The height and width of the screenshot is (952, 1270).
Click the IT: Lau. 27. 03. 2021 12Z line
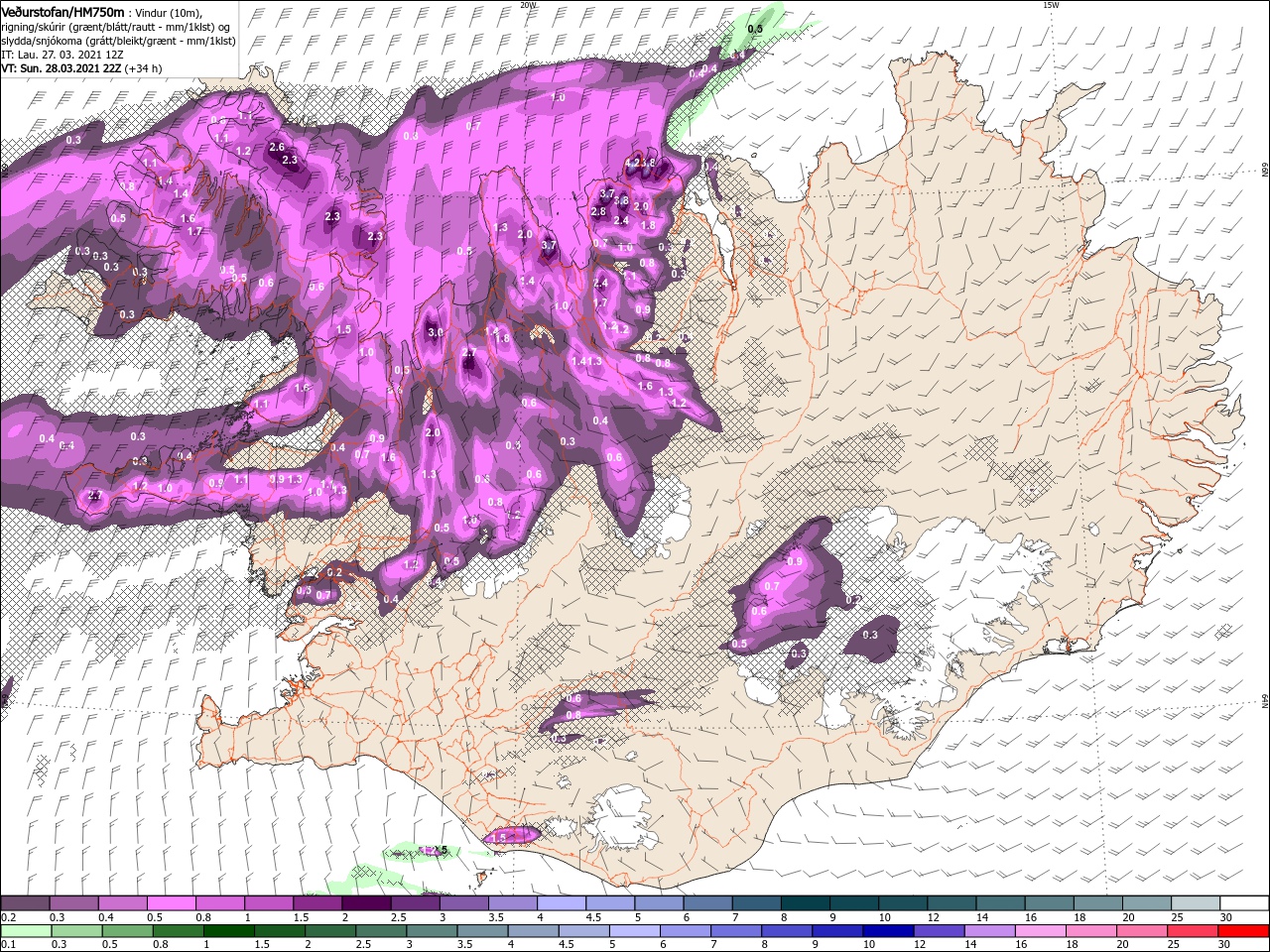64,55
